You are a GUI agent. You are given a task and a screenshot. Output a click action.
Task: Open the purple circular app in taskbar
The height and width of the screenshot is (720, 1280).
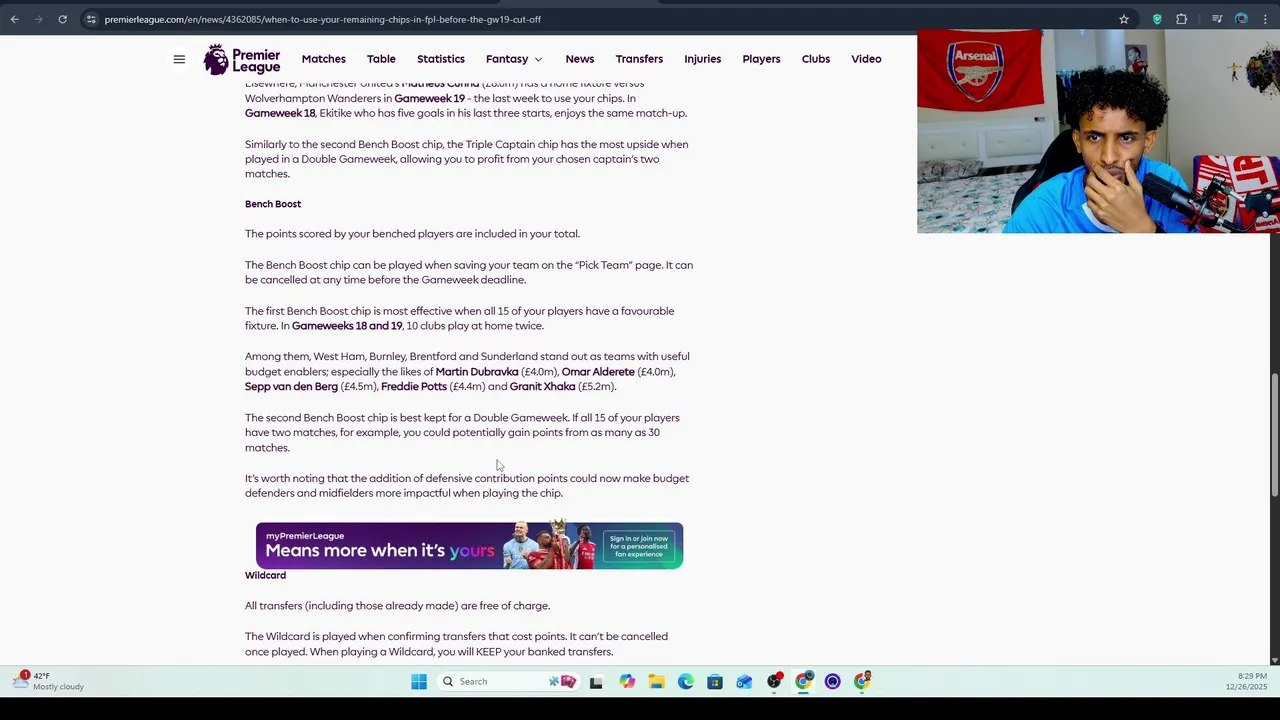(833, 682)
